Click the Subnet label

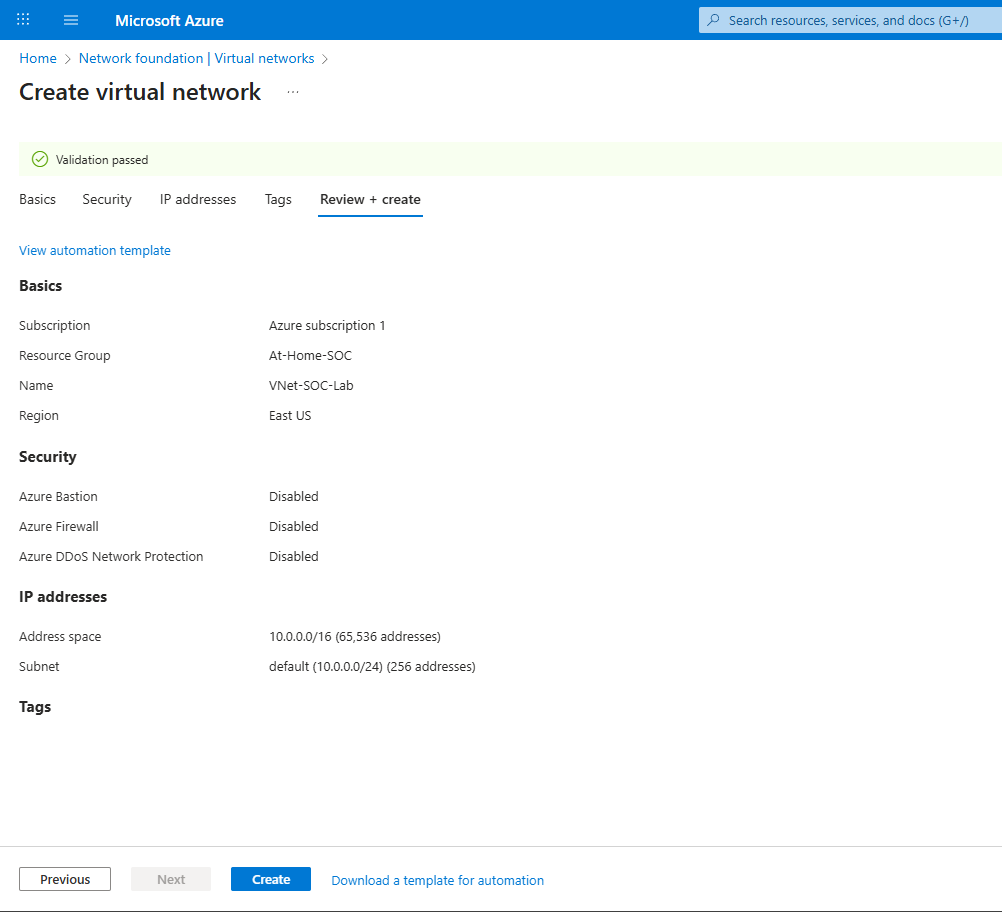(39, 667)
